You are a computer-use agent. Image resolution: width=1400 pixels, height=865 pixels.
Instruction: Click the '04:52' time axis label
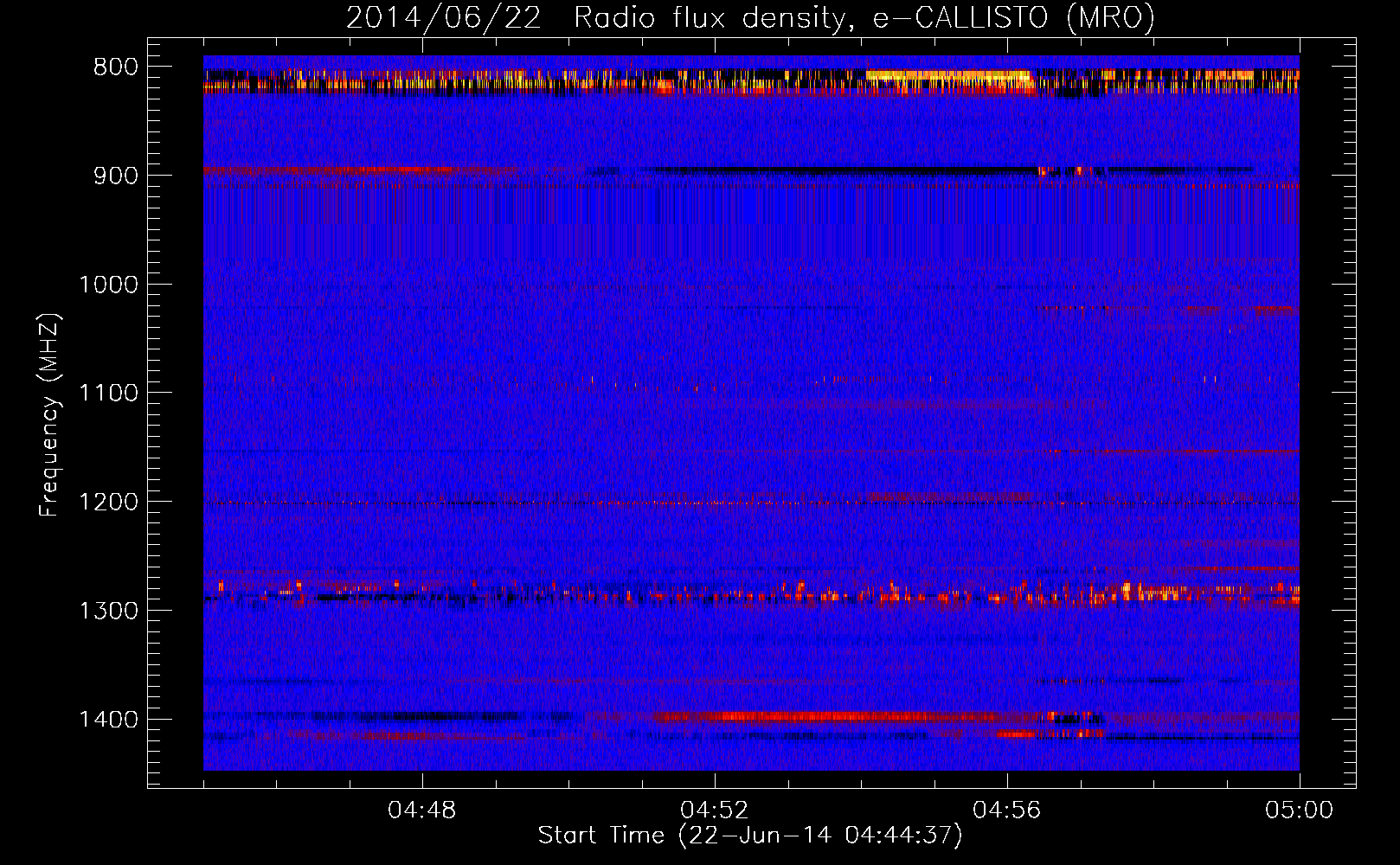coord(715,811)
